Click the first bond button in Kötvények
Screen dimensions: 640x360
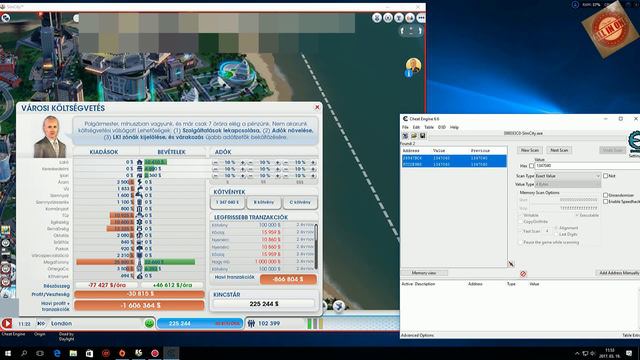227,202
